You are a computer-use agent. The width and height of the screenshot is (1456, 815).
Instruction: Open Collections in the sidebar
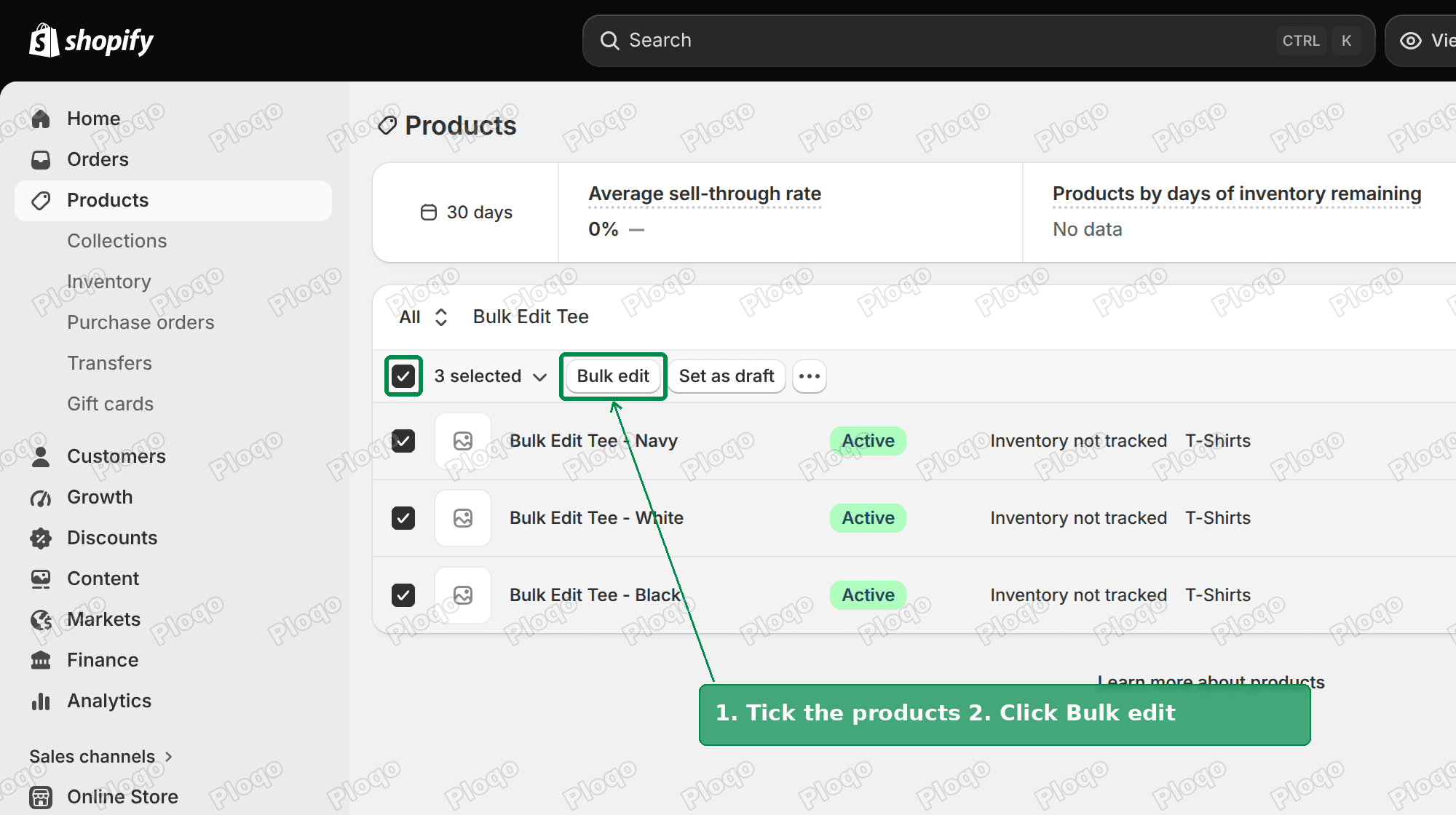[x=117, y=241]
